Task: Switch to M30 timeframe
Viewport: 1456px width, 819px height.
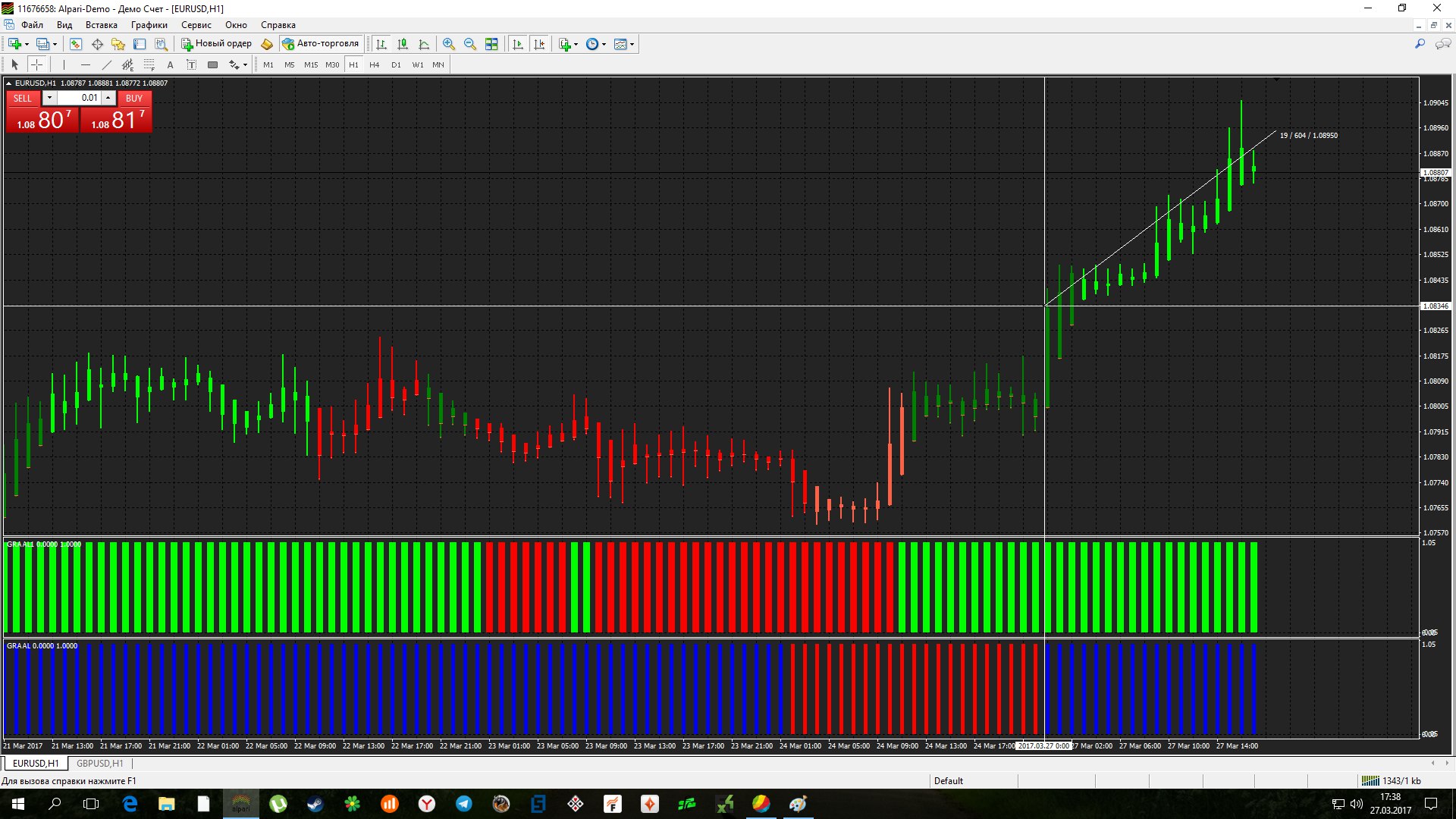Action: pos(332,65)
